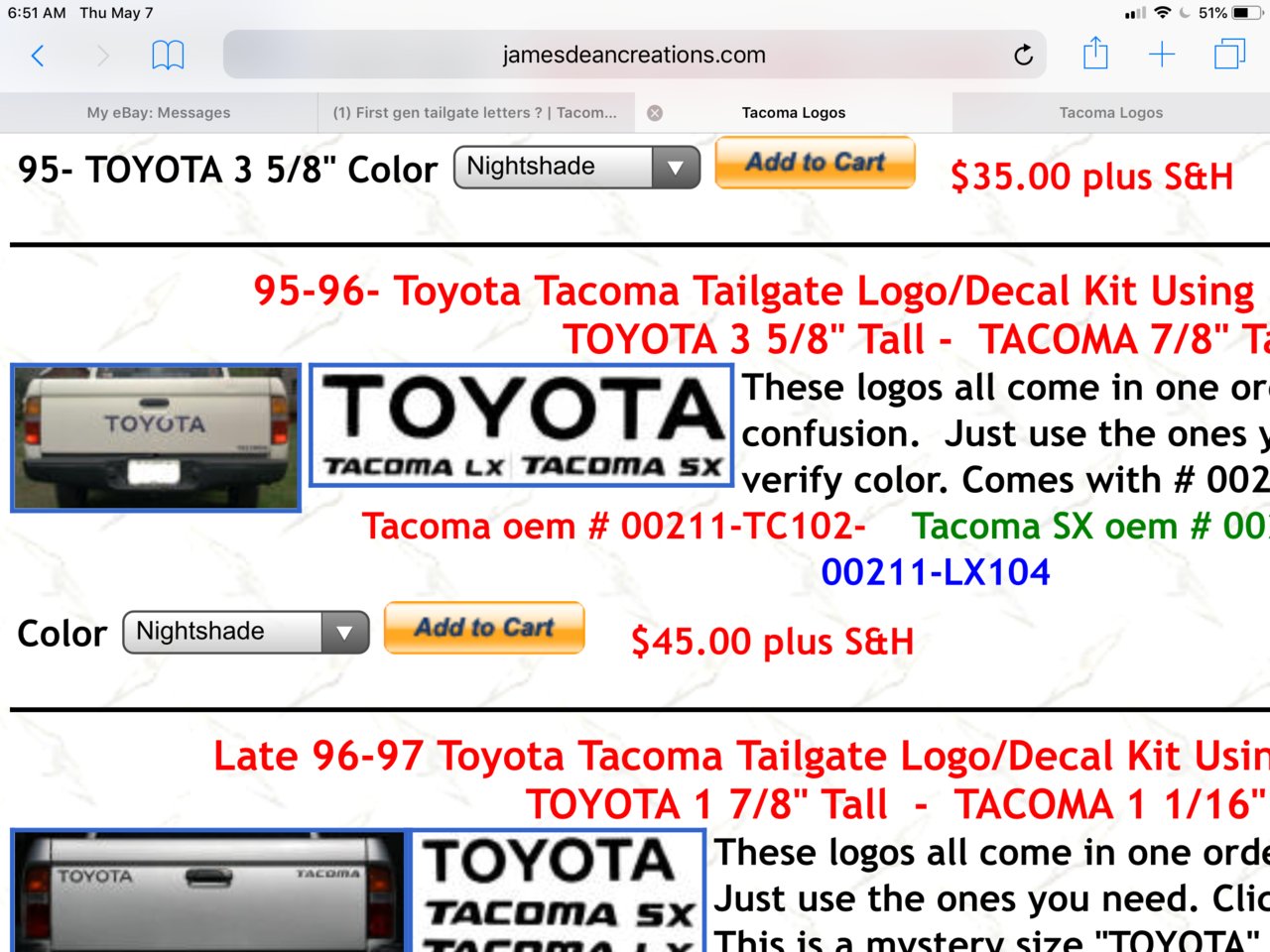1270x952 pixels.
Task: Click the green Tacoma SX oem text
Action: 1090,526
